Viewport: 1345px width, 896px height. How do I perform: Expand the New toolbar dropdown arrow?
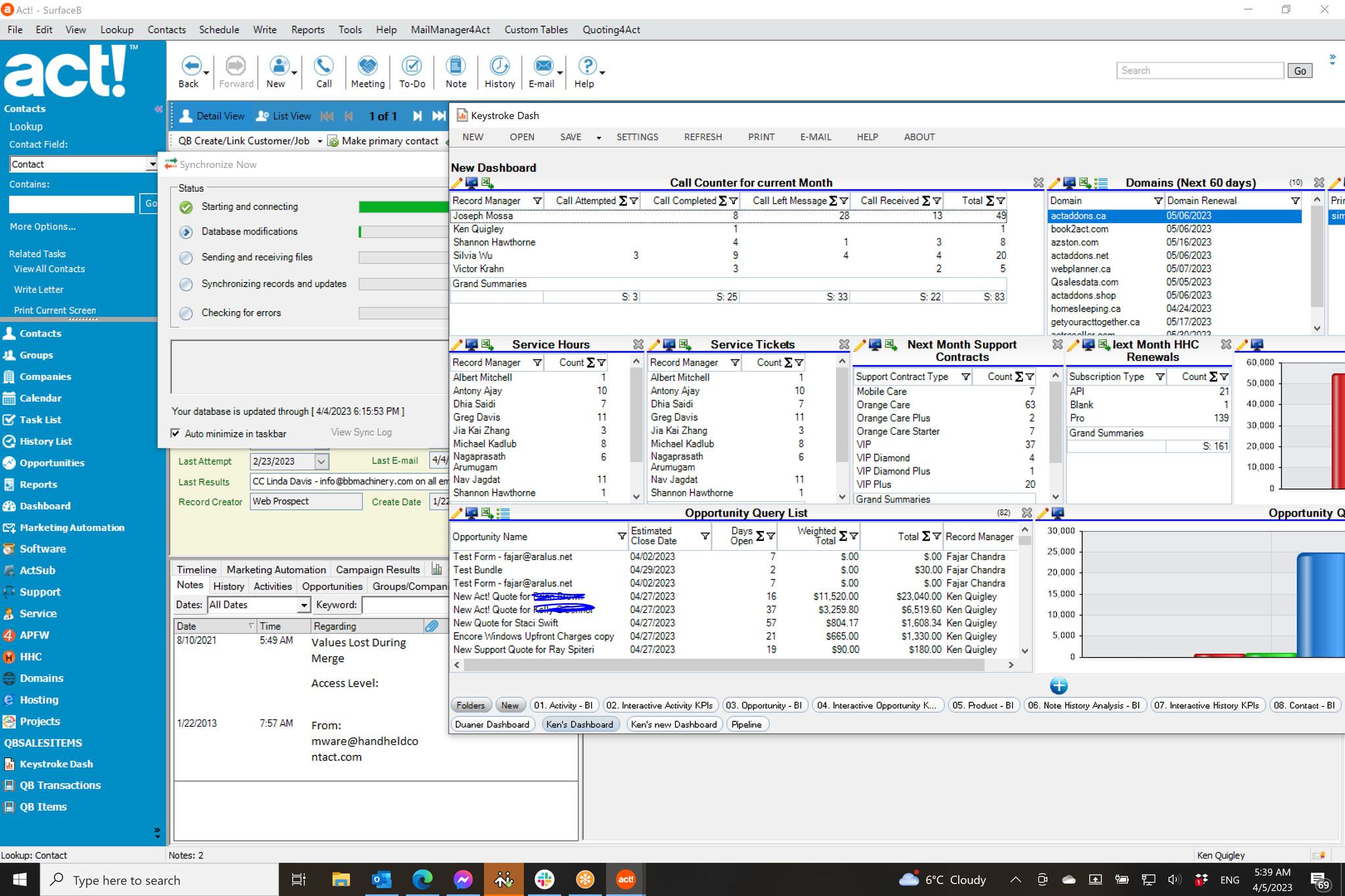point(294,73)
